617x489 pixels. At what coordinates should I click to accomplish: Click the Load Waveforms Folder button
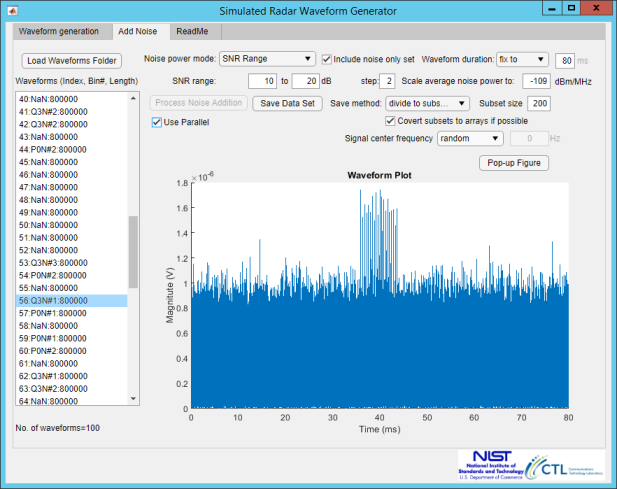(x=72, y=61)
